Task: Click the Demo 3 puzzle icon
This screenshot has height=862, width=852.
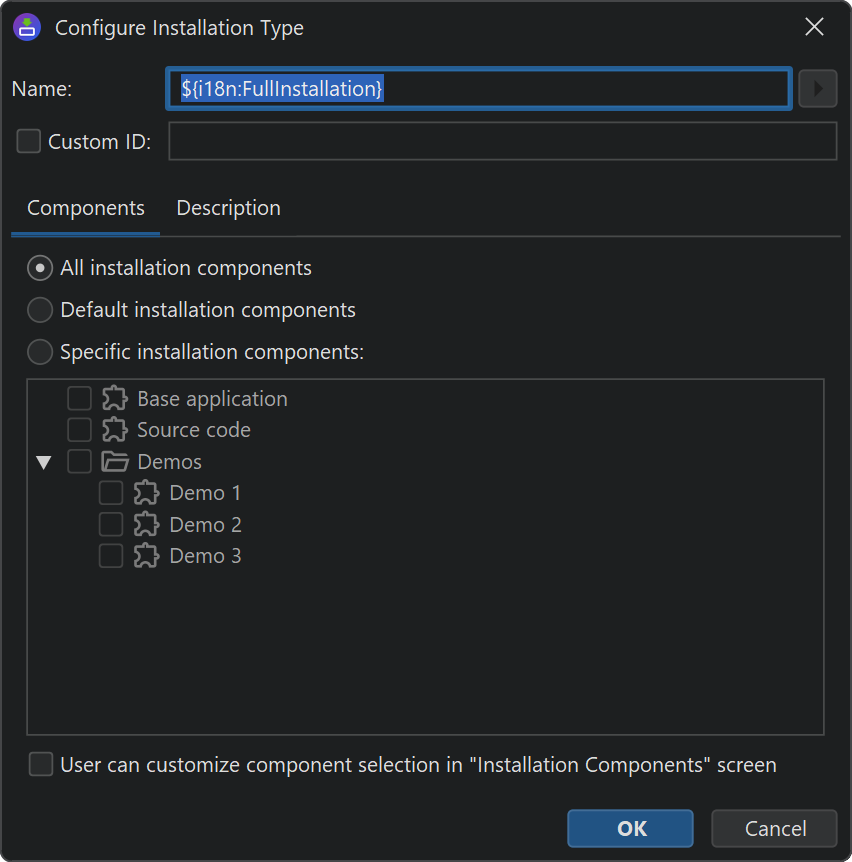Action: pos(147,556)
